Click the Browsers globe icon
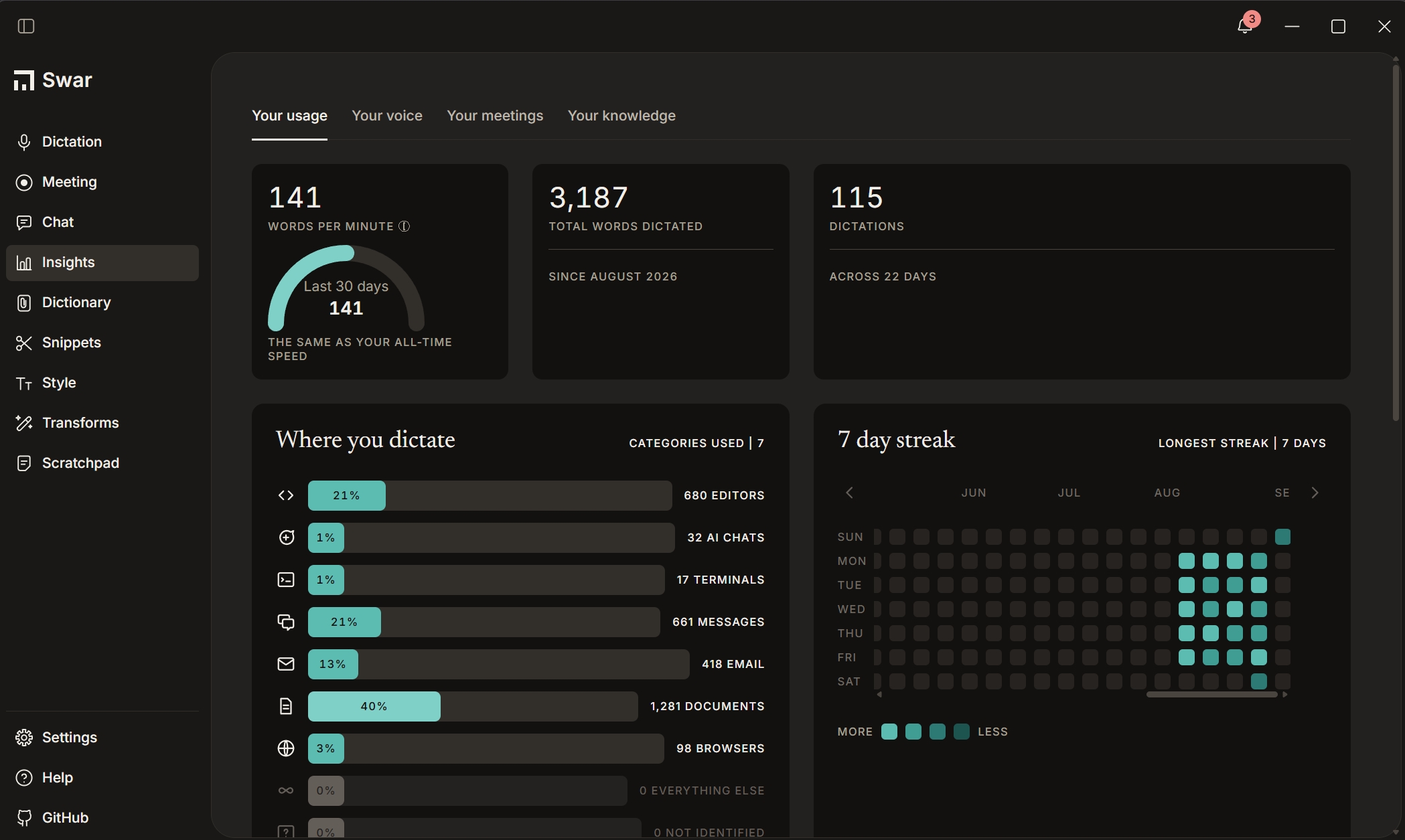Image resolution: width=1405 pixels, height=840 pixels. coord(286,748)
